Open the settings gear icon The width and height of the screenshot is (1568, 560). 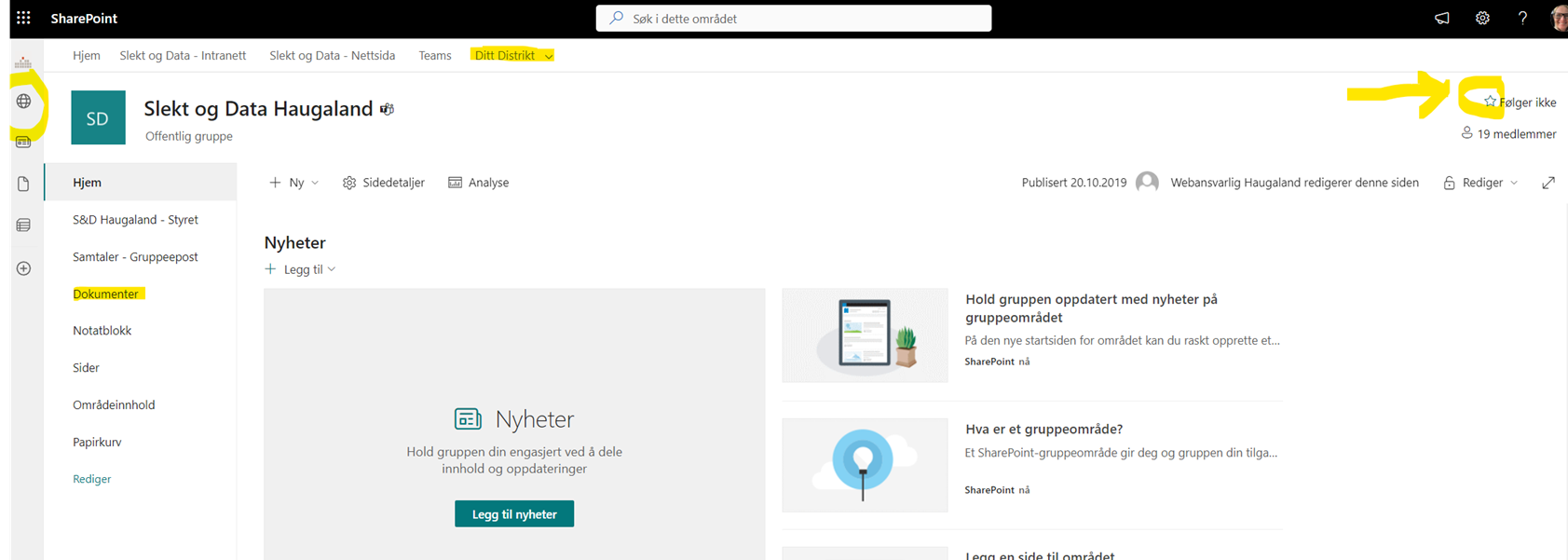(x=1482, y=18)
